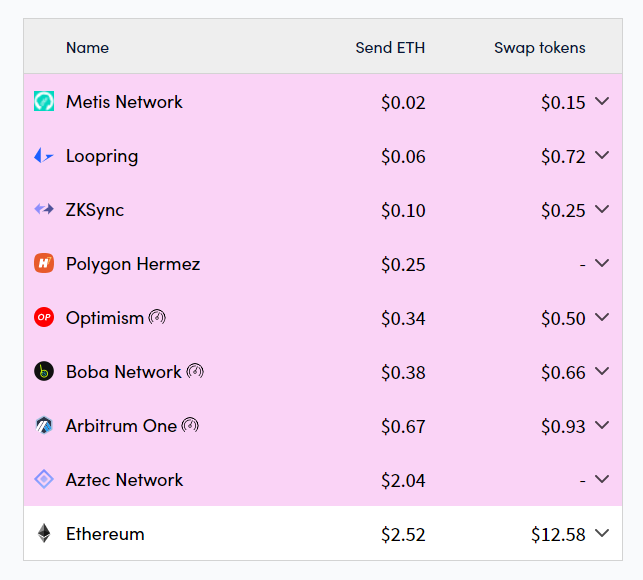Click the Polygon Hermez orange logo

44,263
